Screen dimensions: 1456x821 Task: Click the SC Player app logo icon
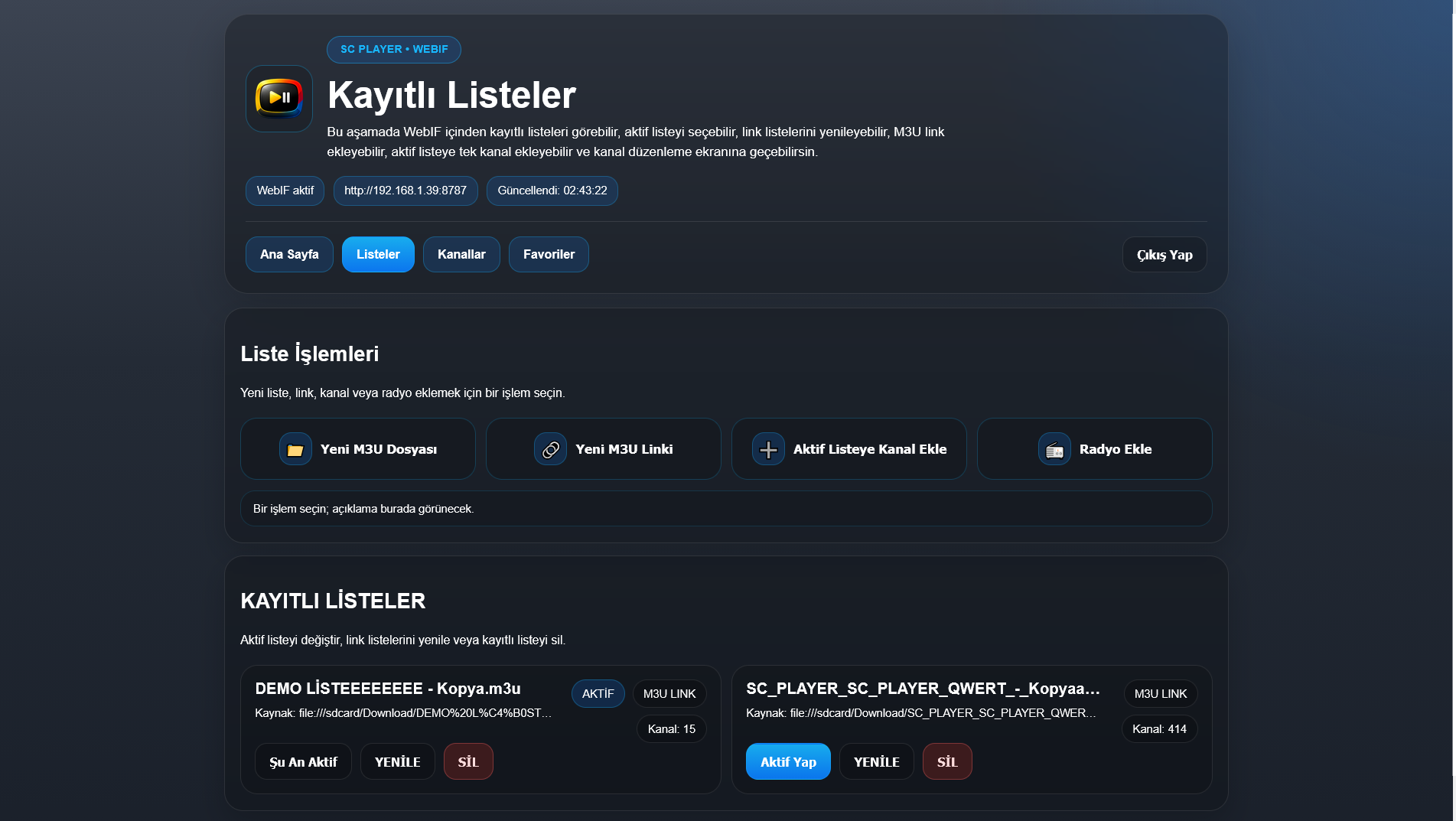pyautogui.click(x=279, y=98)
